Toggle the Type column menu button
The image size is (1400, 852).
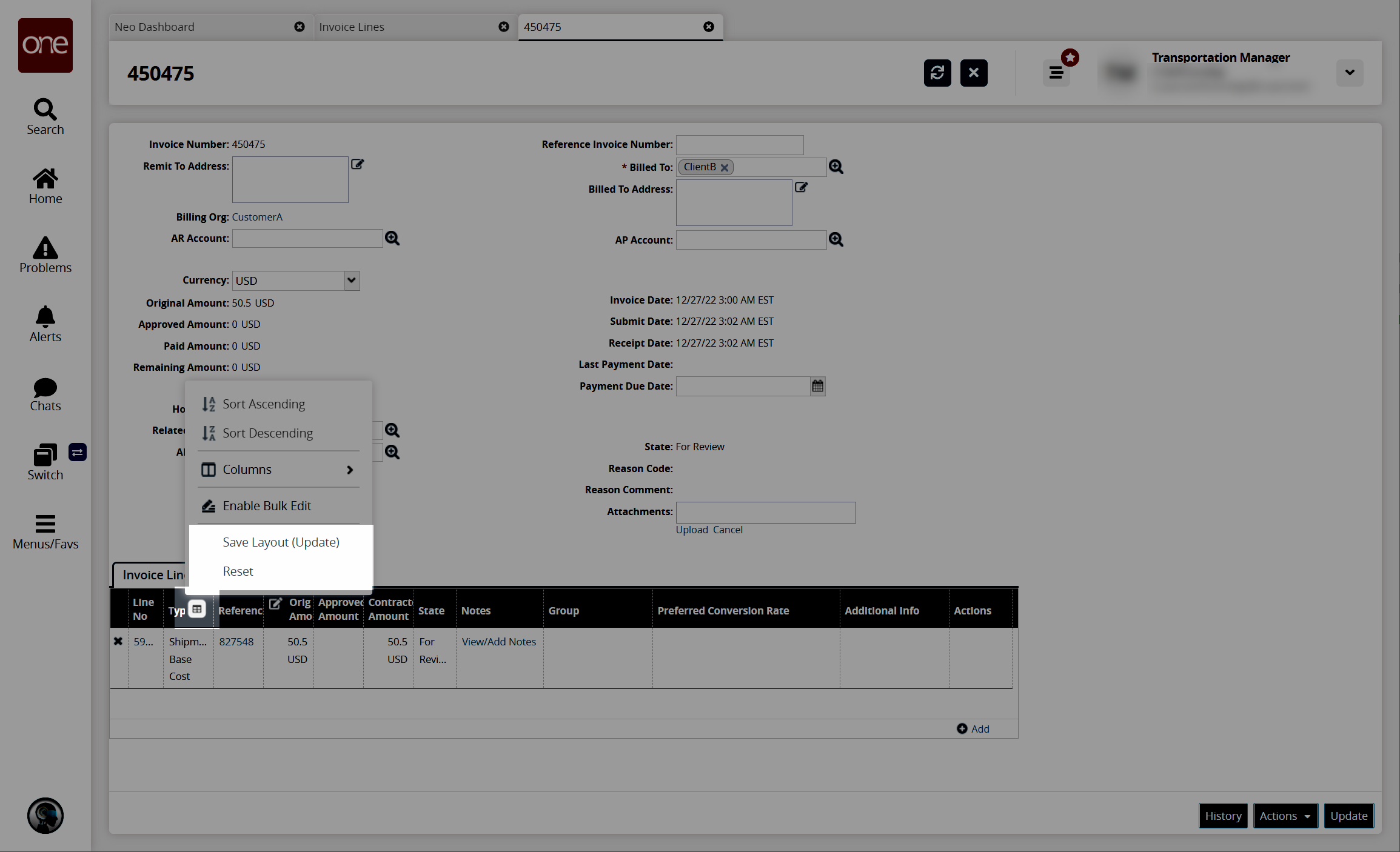coord(197,609)
